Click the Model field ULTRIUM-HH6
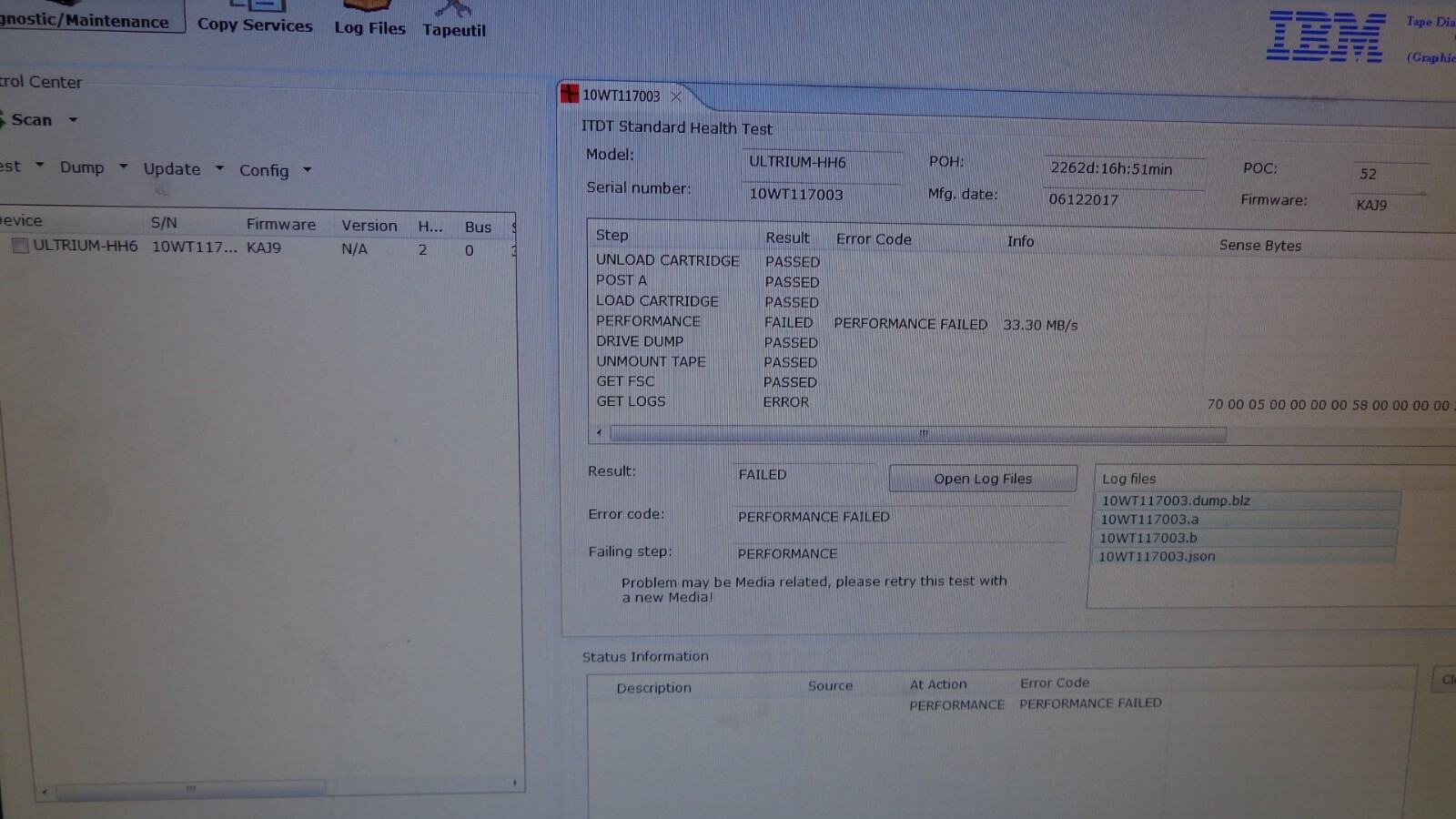Screen dimensions: 1456x819 pyautogui.click(x=822, y=162)
